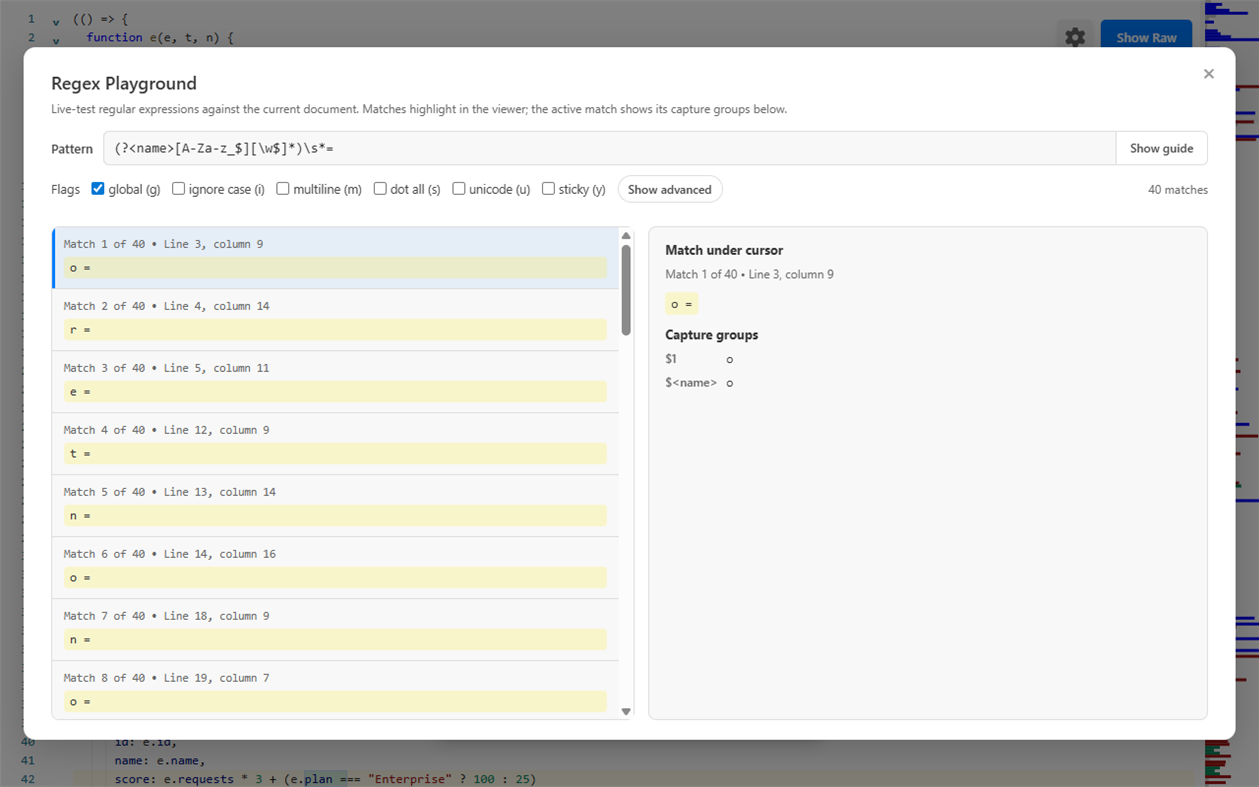Image resolution: width=1259 pixels, height=787 pixels.
Task: Click 'Capture groups' heading
Action: click(x=712, y=335)
